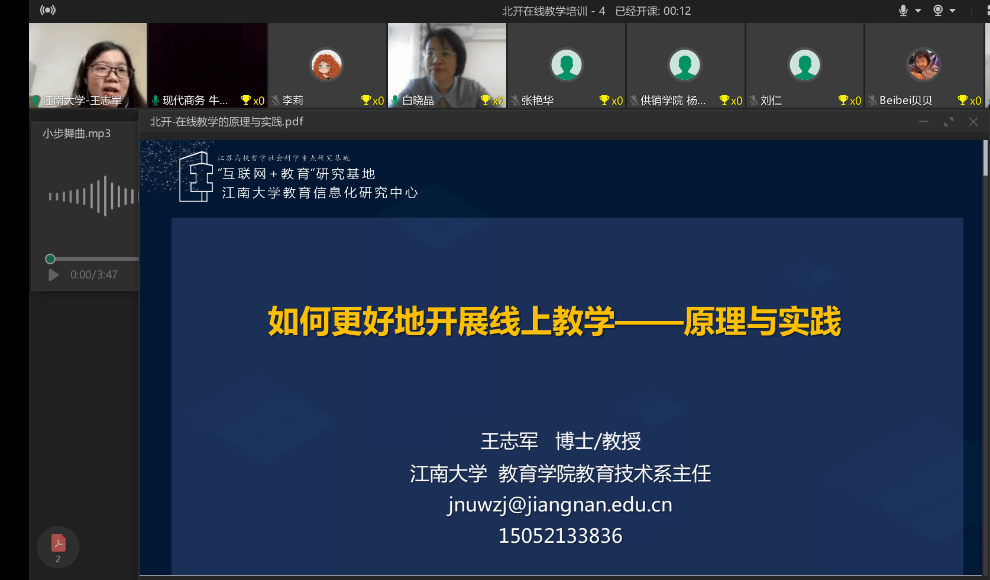Click the camera icon in title bar
Screen dimensions: 990x580
pyautogui.click(x=938, y=11)
